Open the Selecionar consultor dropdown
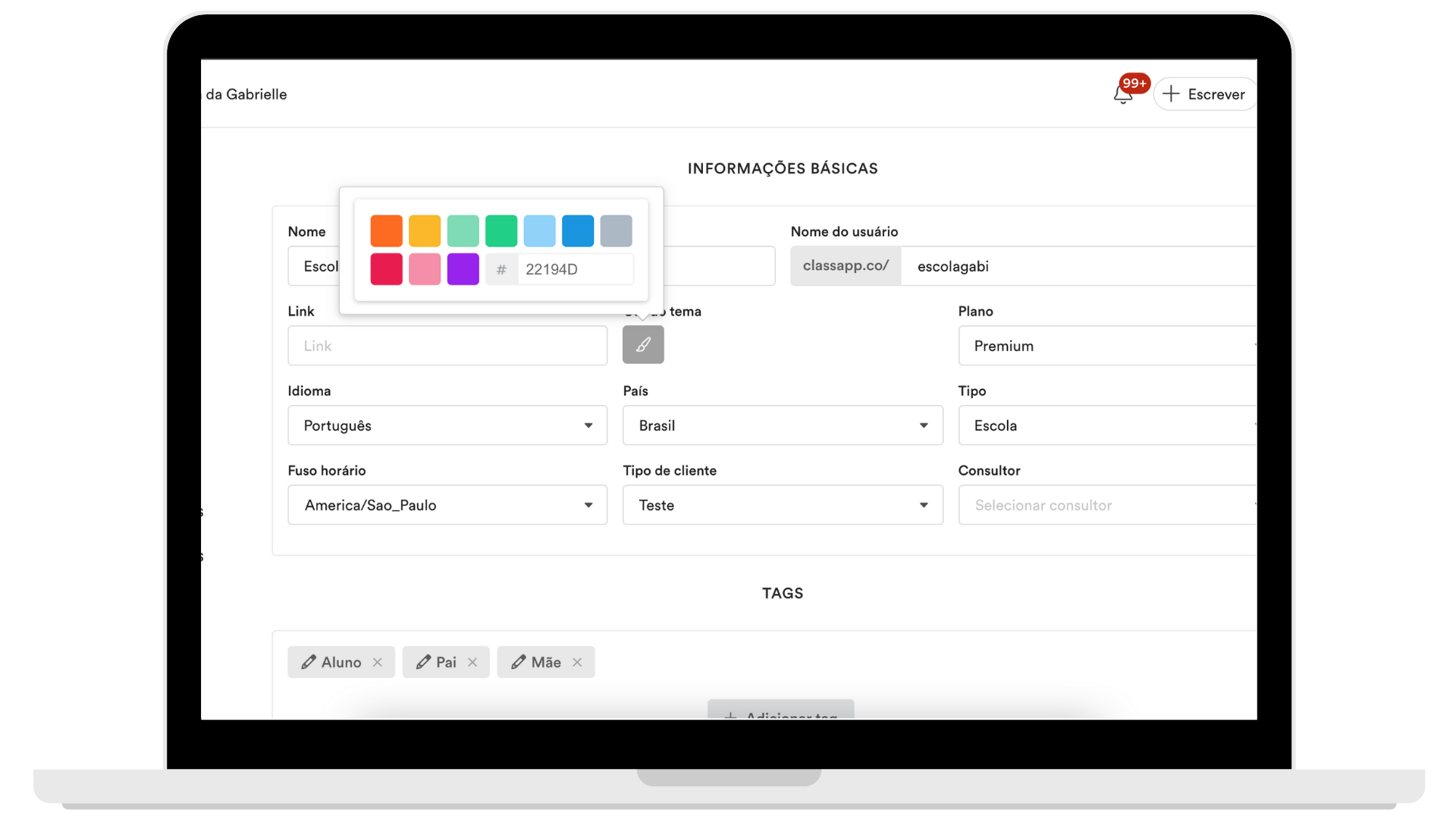1456x819 pixels. (1107, 505)
